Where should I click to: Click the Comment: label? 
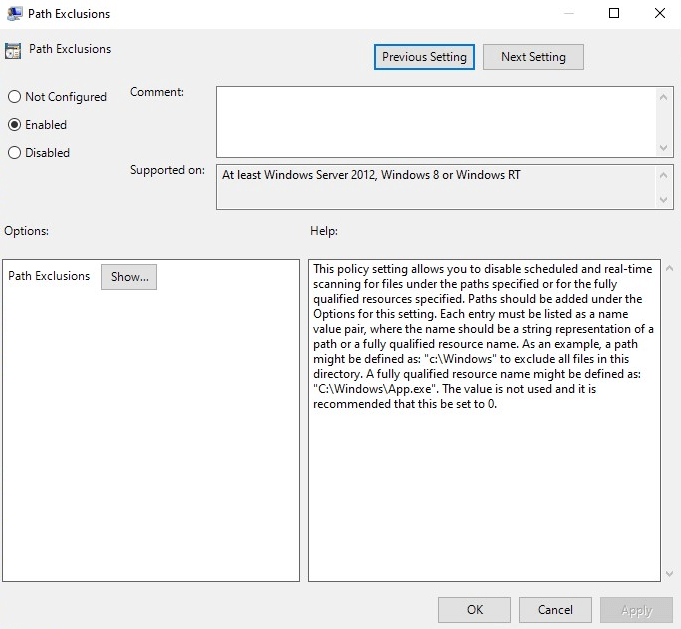[x=157, y=92]
